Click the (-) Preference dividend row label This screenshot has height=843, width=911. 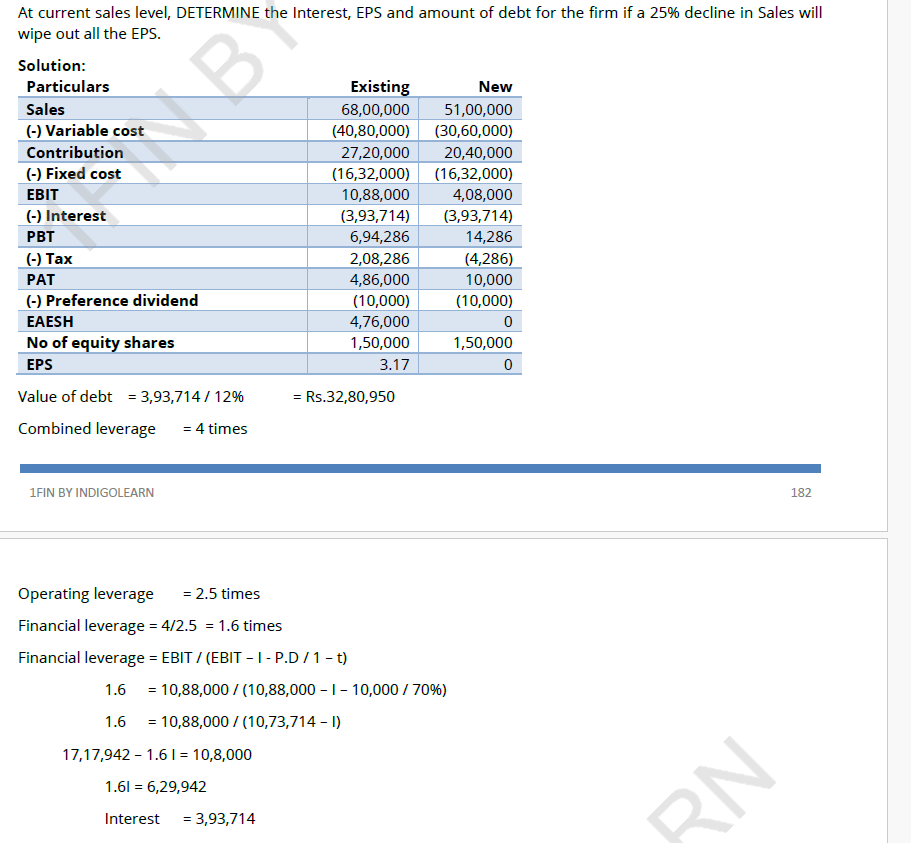click(x=112, y=300)
